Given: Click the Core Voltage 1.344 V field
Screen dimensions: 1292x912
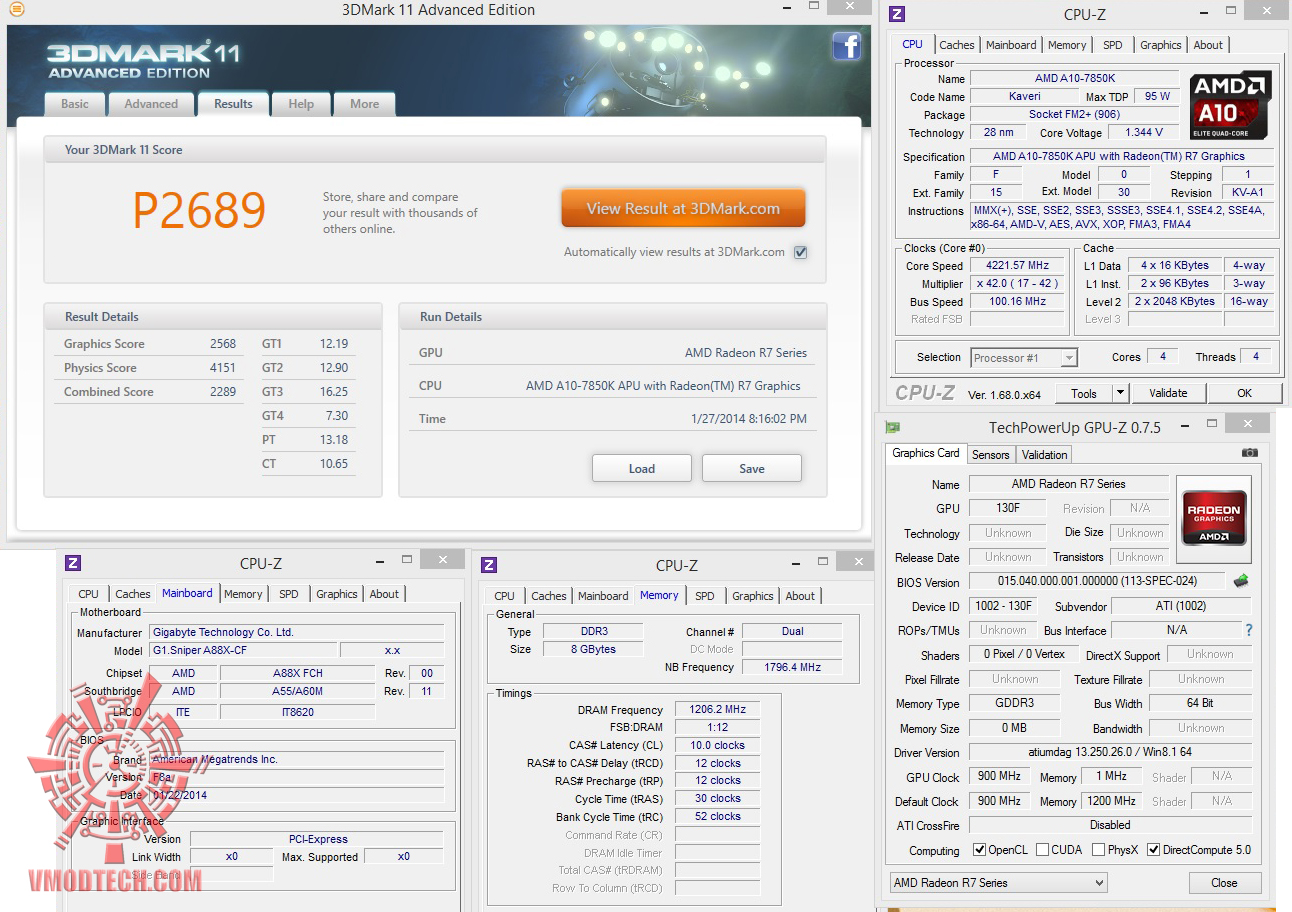Looking at the screenshot, I should tap(1143, 132).
